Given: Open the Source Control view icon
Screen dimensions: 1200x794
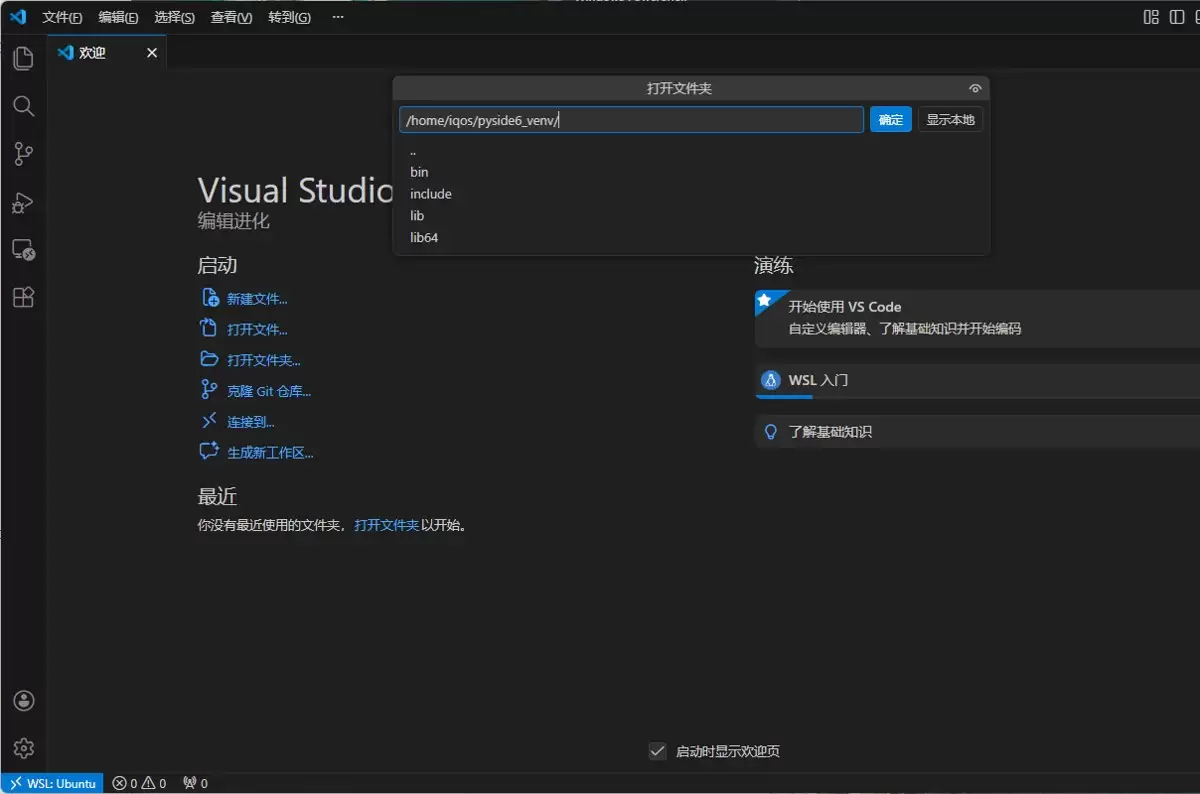Looking at the screenshot, I should pyautogui.click(x=23, y=154).
